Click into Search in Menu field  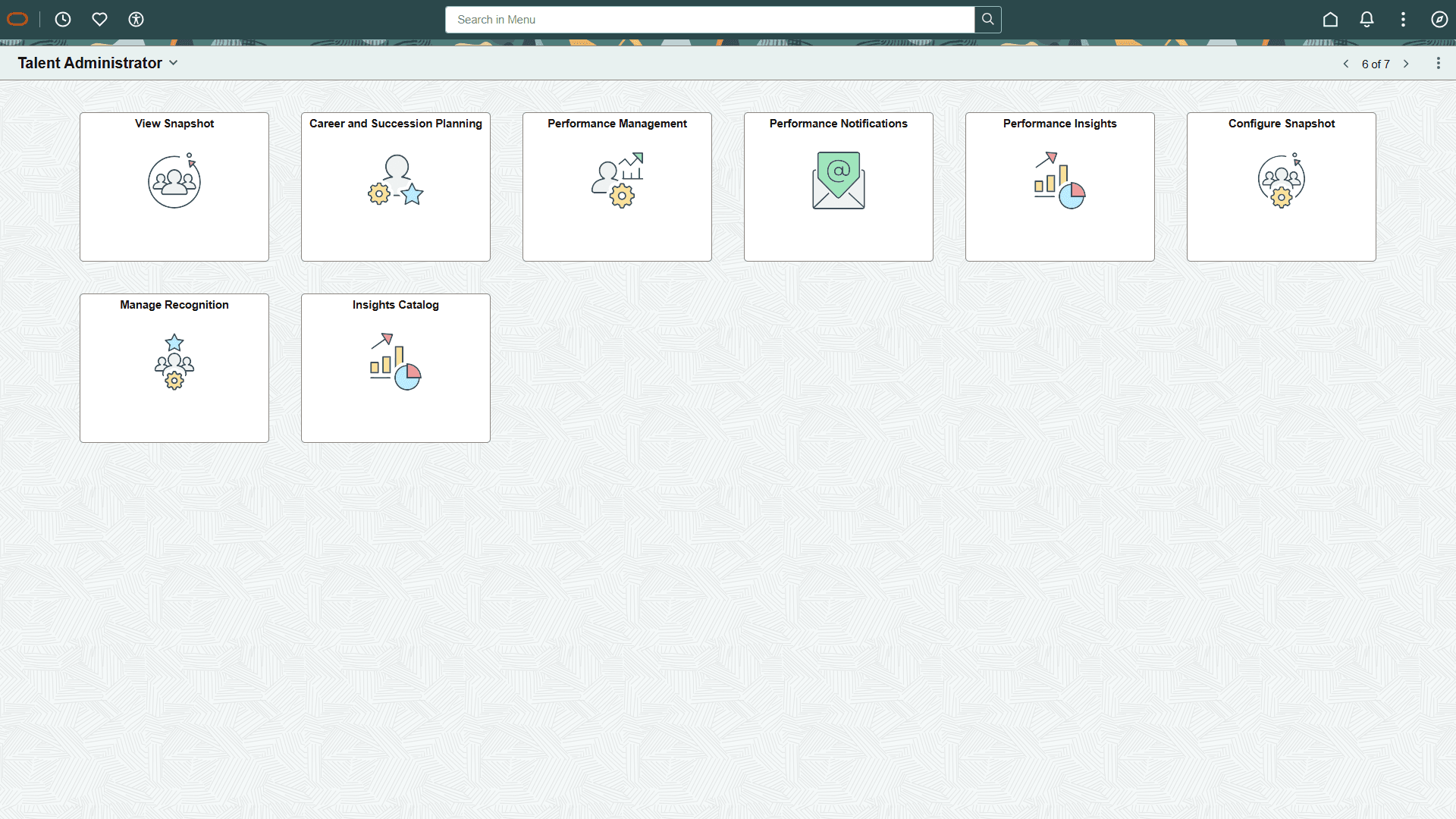click(709, 20)
